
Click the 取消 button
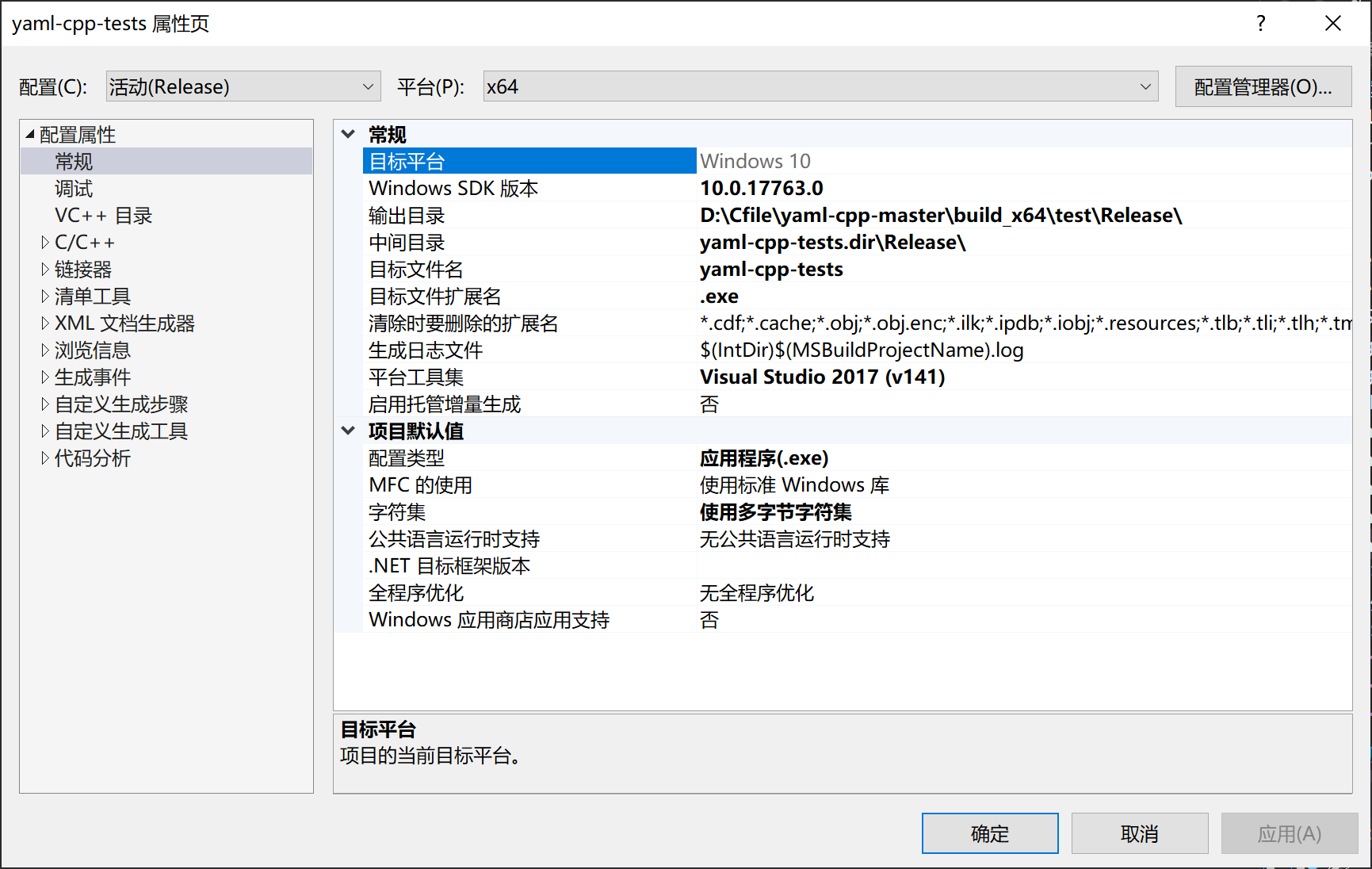pyautogui.click(x=1139, y=833)
